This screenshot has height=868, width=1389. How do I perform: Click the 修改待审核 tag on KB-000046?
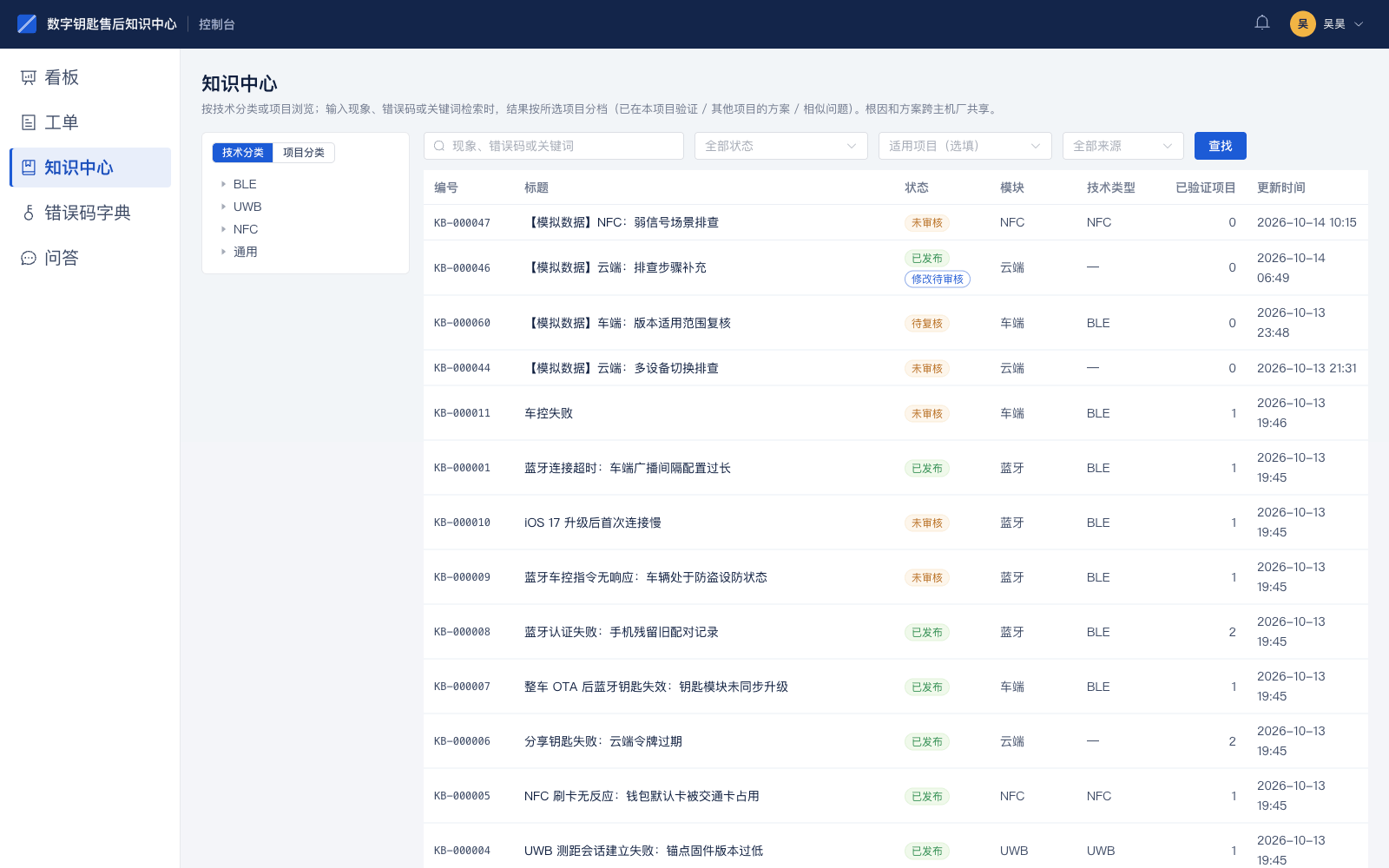pyautogui.click(x=938, y=279)
